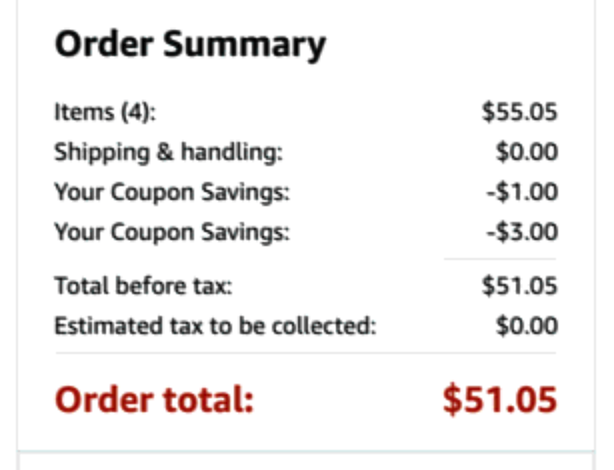The height and width of the screenshot is (470, 614).
Task: Click Estimated tax to be collected label
Action: point(215,326)
